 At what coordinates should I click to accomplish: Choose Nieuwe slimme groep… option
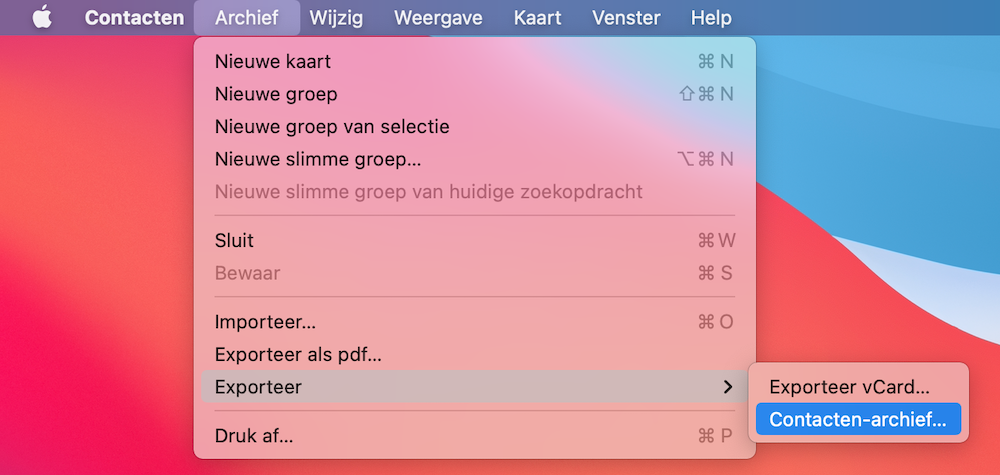pos(474,159)
